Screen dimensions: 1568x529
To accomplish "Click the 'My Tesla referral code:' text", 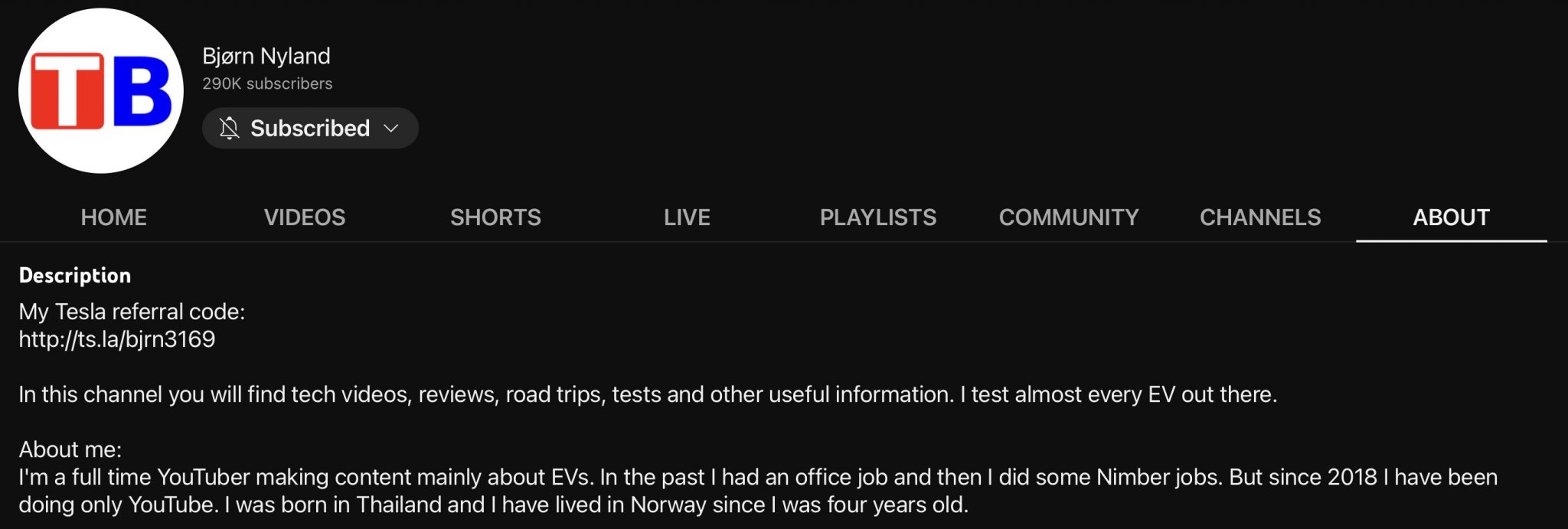I will (132, 312).
